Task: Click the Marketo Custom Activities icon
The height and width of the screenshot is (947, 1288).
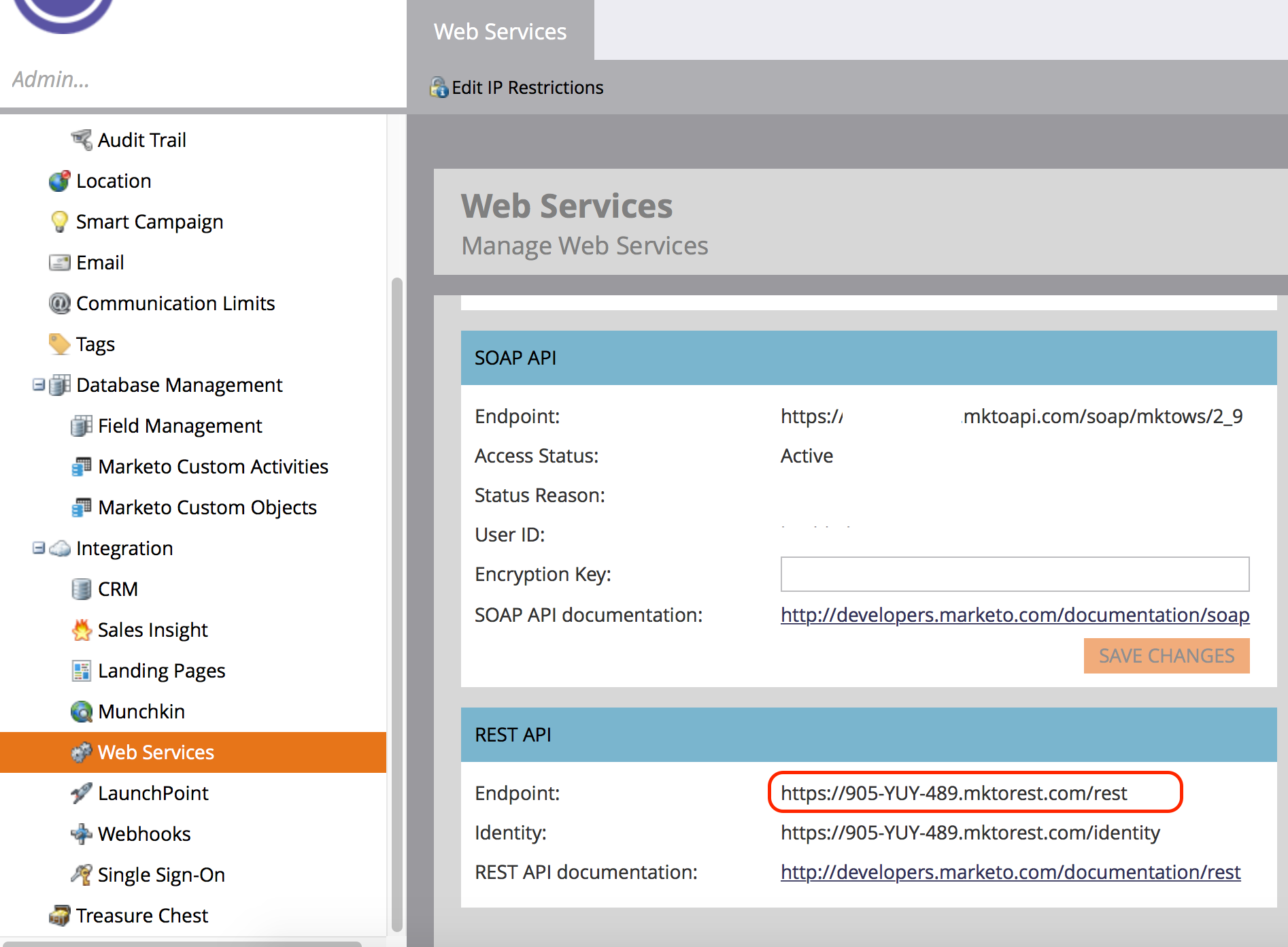Action: (x=82, y=467)
